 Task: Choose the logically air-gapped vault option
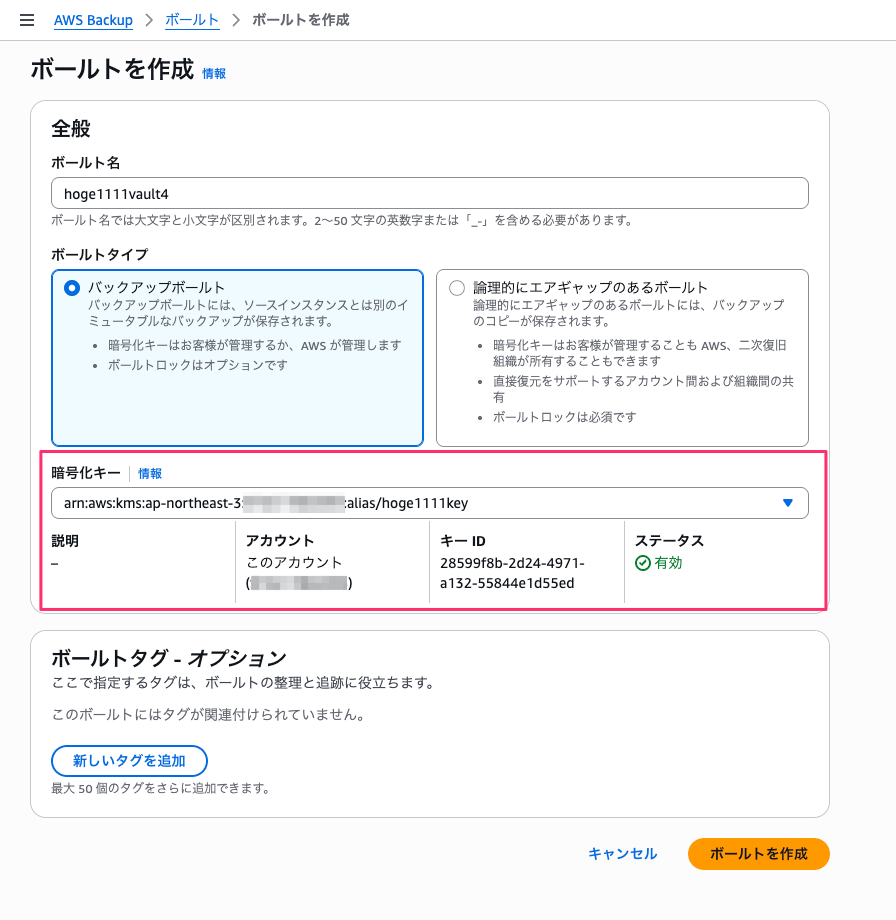coord(457,287)
